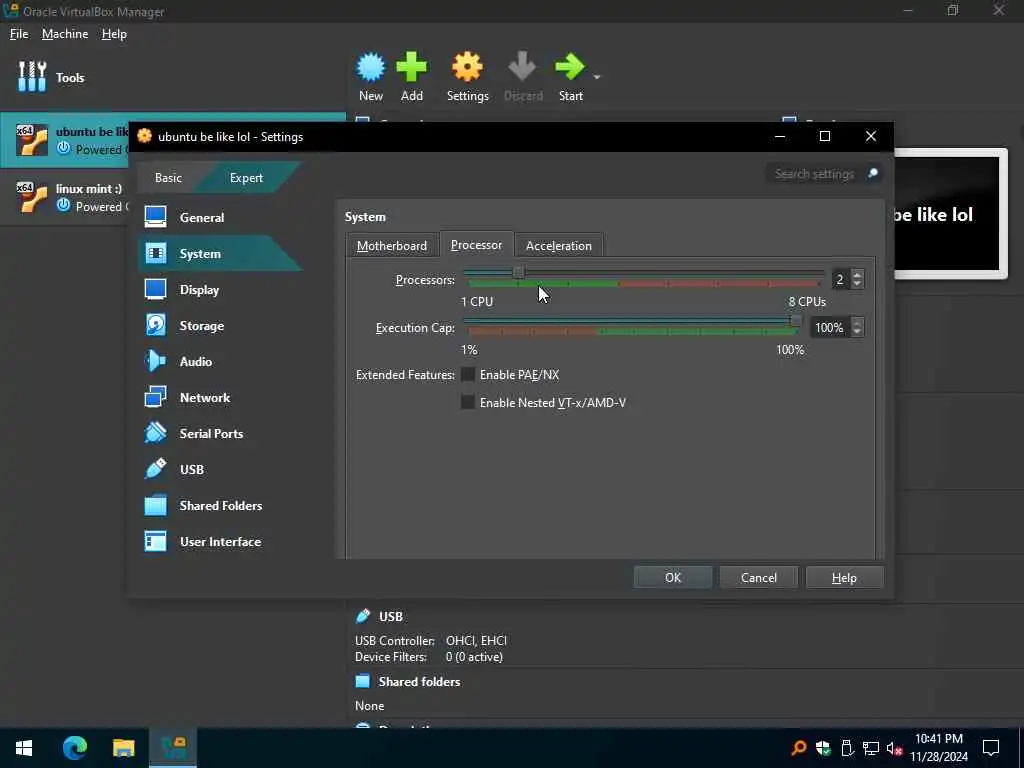Viewport: 1024px width, 768px height.
Task: Click the Windows Security tray icon
Action: 824,748
